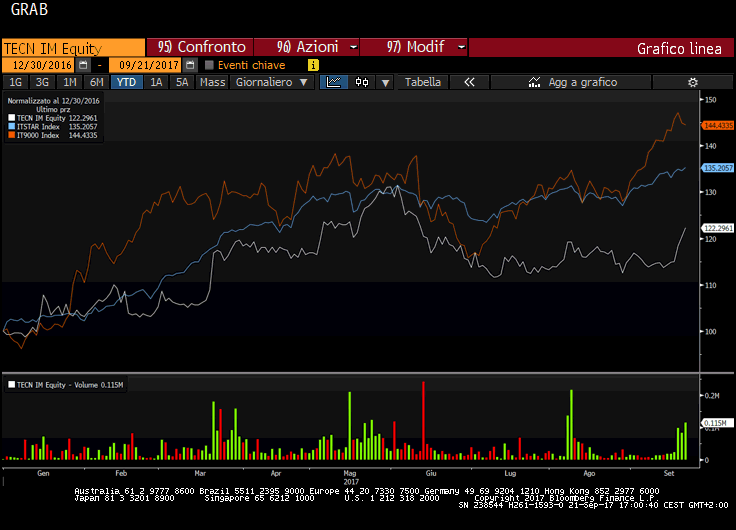Toggle the Eventi chiave checkbox

(209, 65)
